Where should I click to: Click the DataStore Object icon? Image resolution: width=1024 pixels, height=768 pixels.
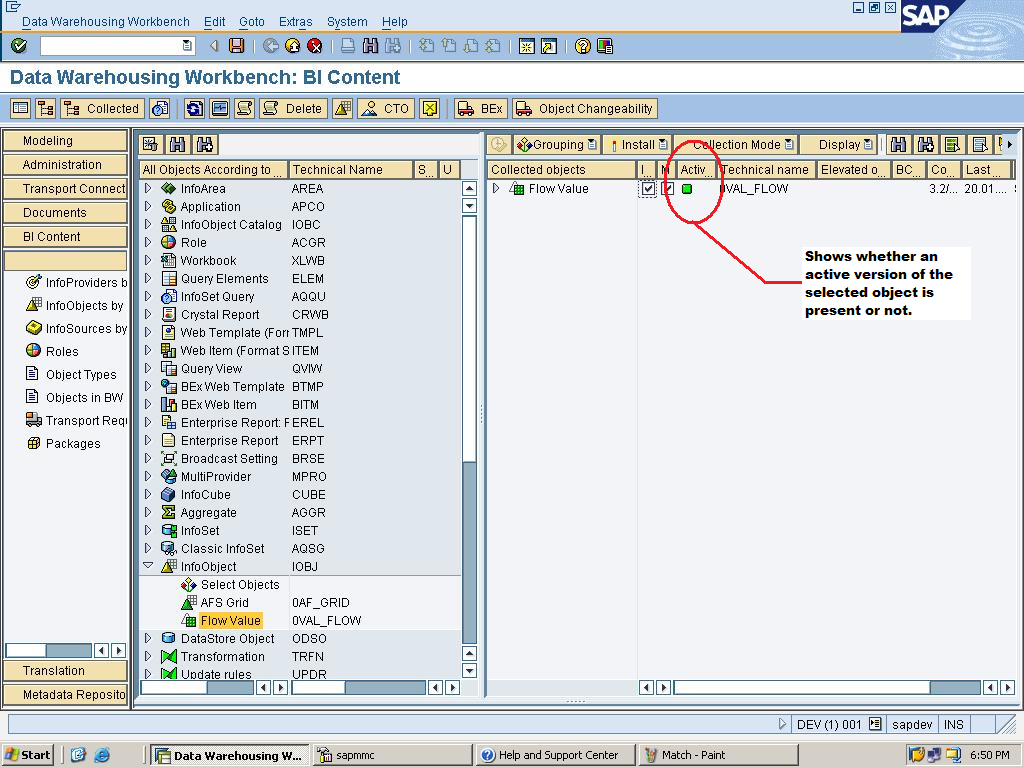pos(168,638)
